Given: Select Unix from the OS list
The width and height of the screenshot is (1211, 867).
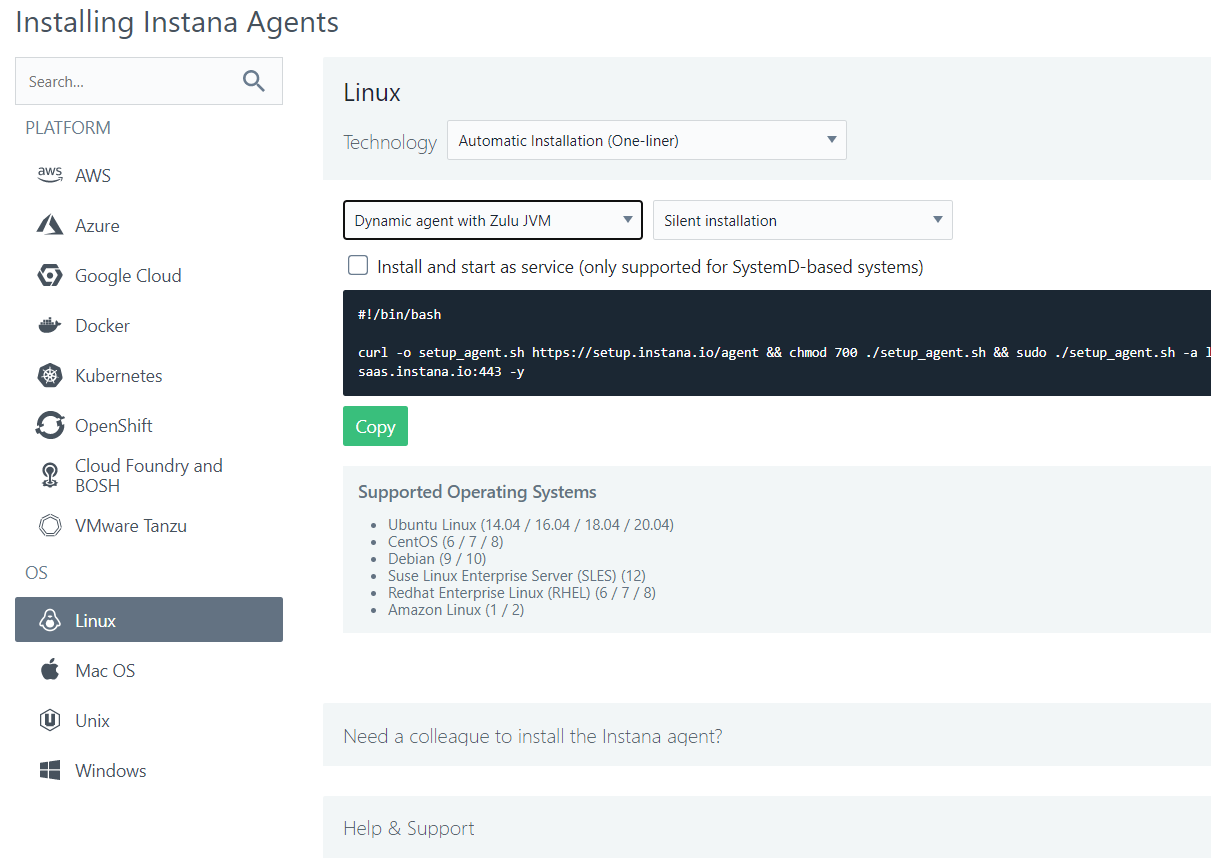Looking at the screenshot, I should (92, 721).
